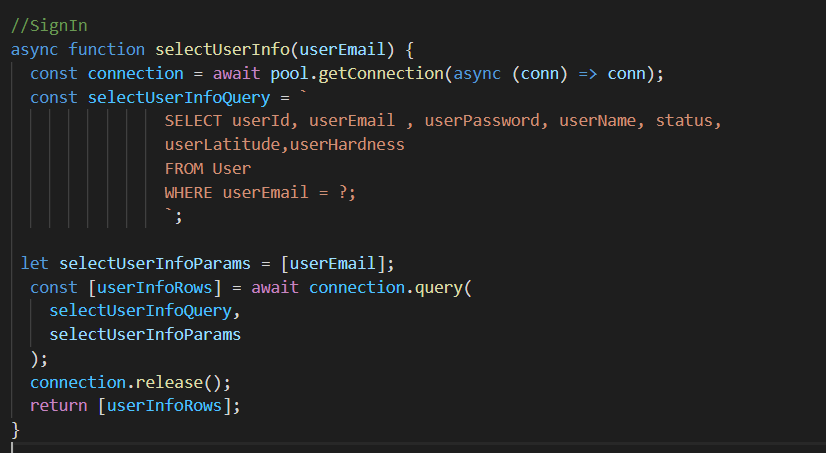Image resolution: width=826 pixels, height=453 pixels.
Task: Click [userInfoRows] destructuring declaration
Action: (x=154, y=288)
